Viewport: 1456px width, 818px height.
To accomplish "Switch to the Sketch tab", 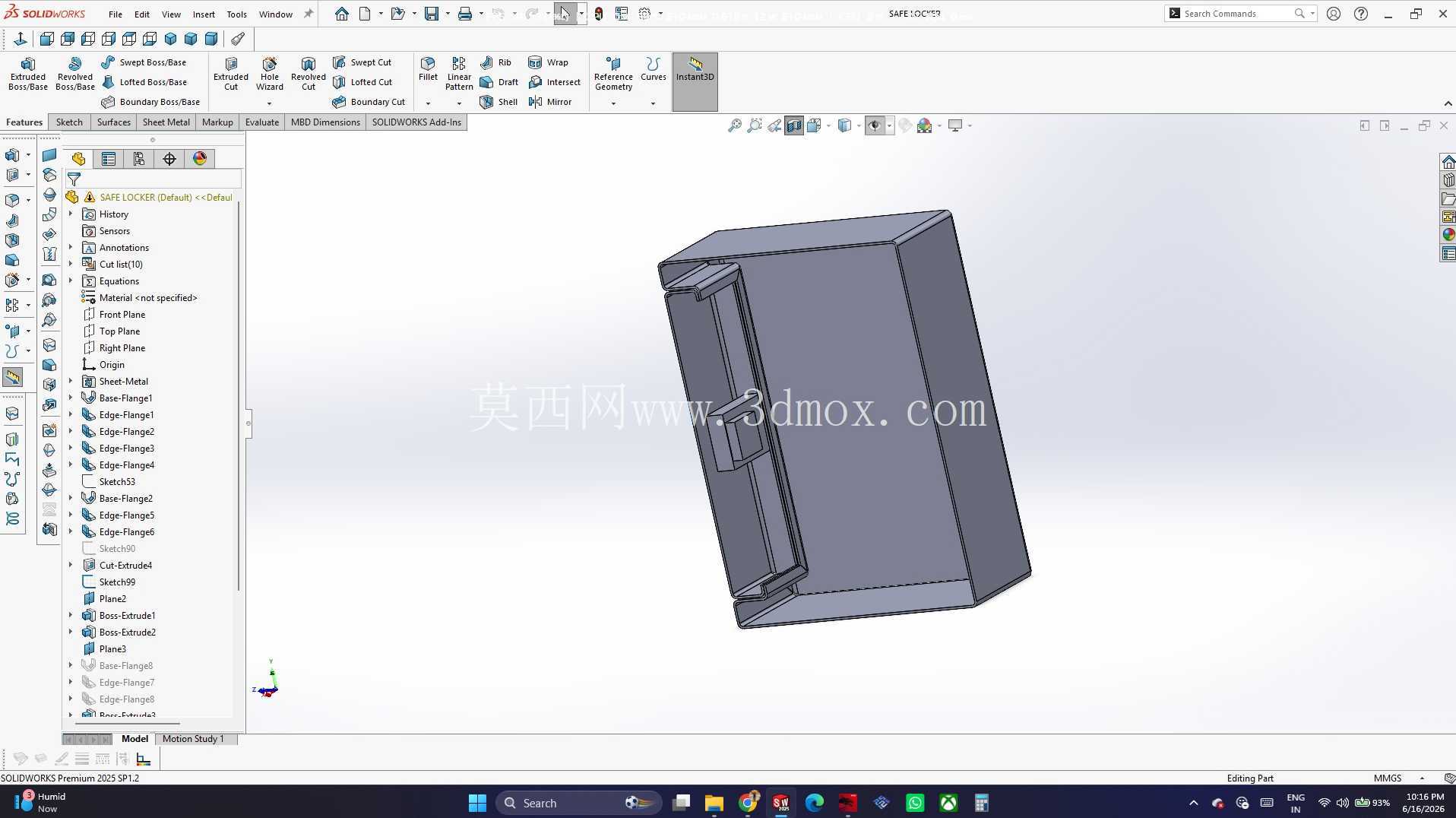I will coord(69,122).
